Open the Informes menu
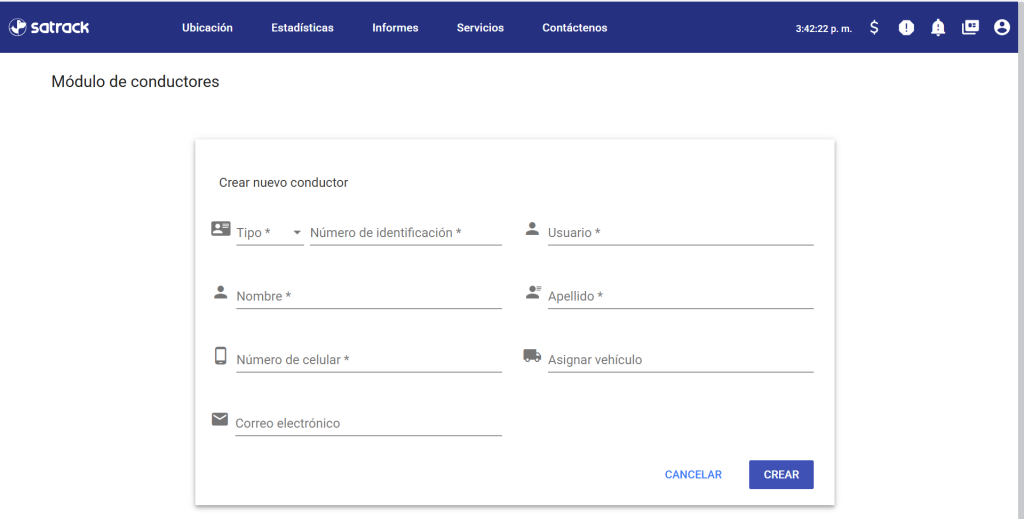1024x519 pixels. click(395, 27)
